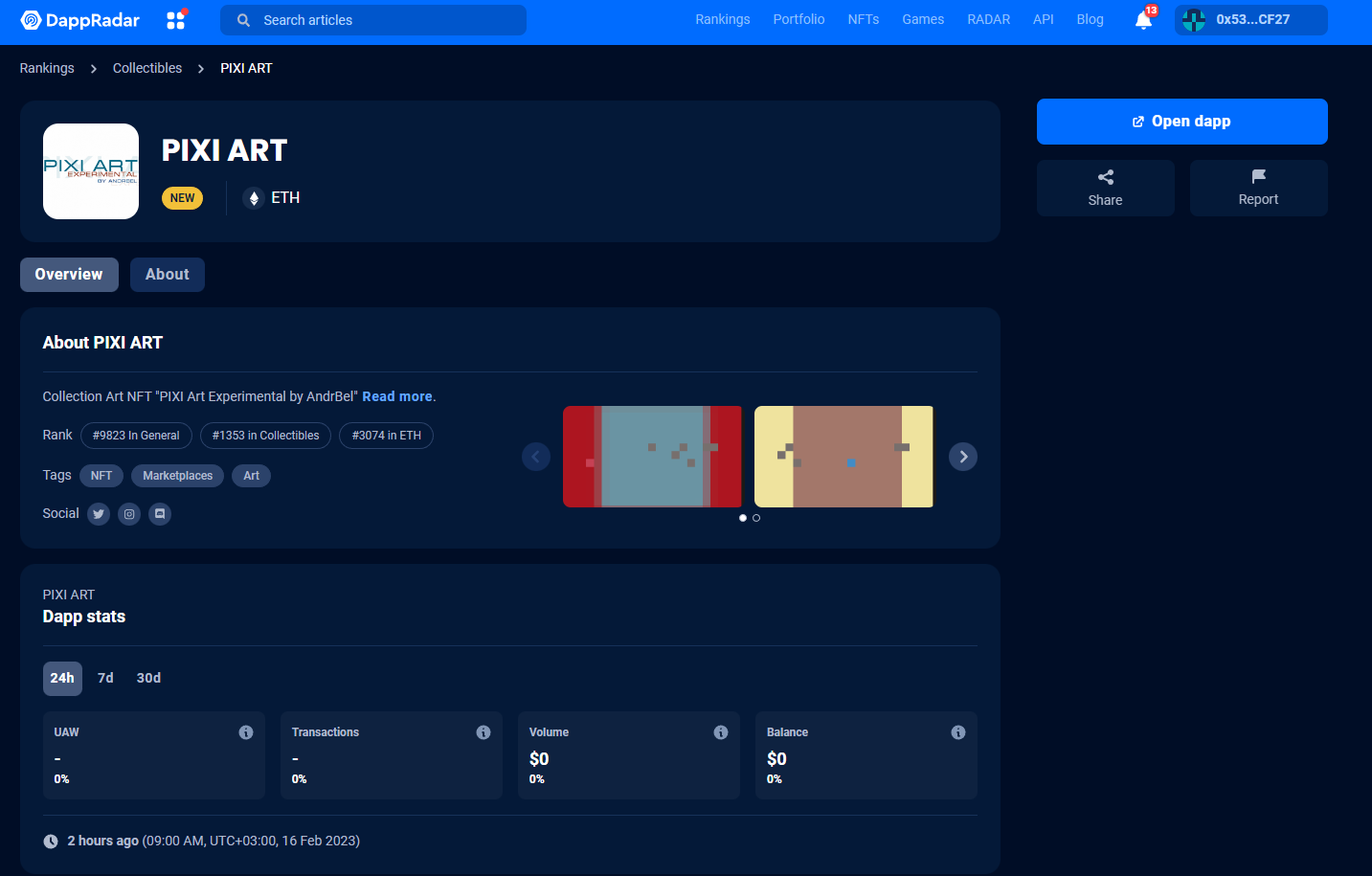Click the Open dapp button
The image size is (1372, 876).
(x=1181, y=121)
